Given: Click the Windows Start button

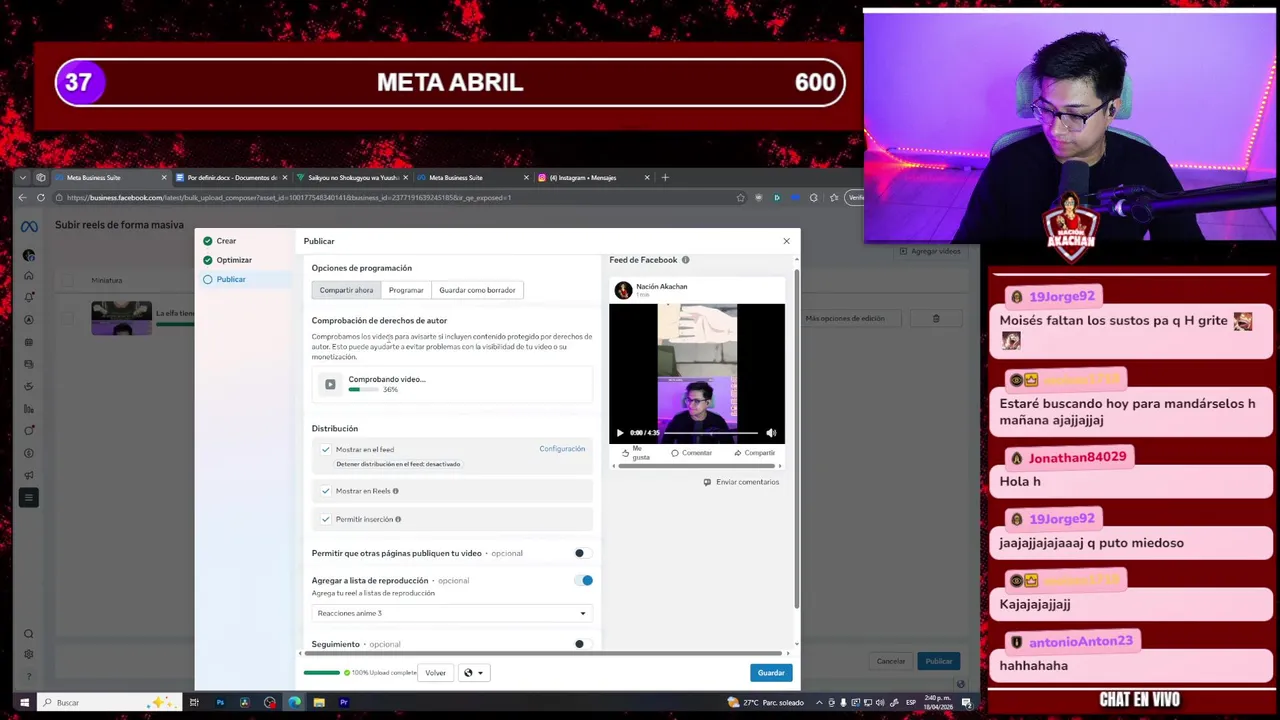Looking at the screenshot, I should [x=24, y=703].
